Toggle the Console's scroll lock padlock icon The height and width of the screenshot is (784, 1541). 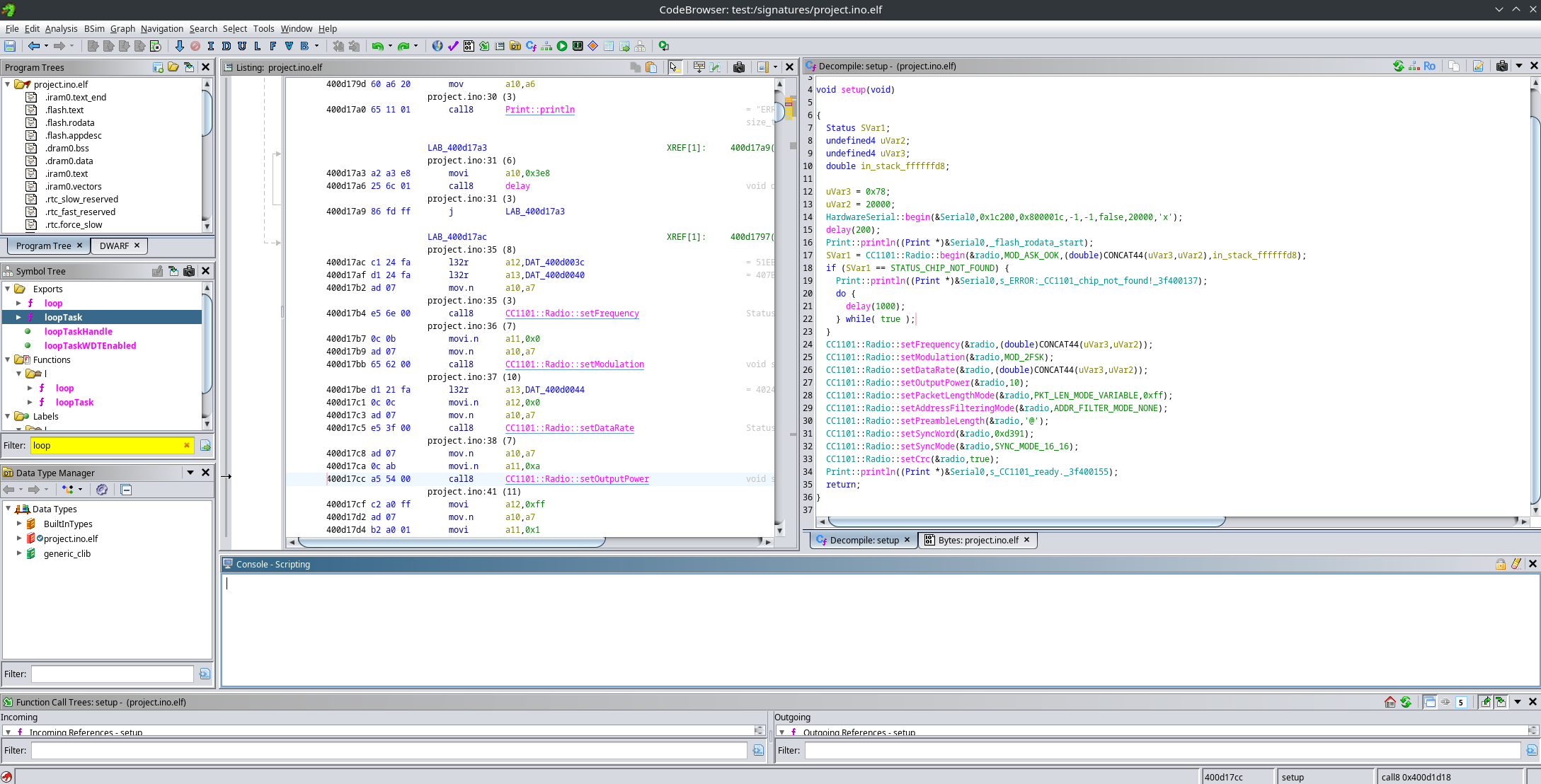click(1501, 564)
